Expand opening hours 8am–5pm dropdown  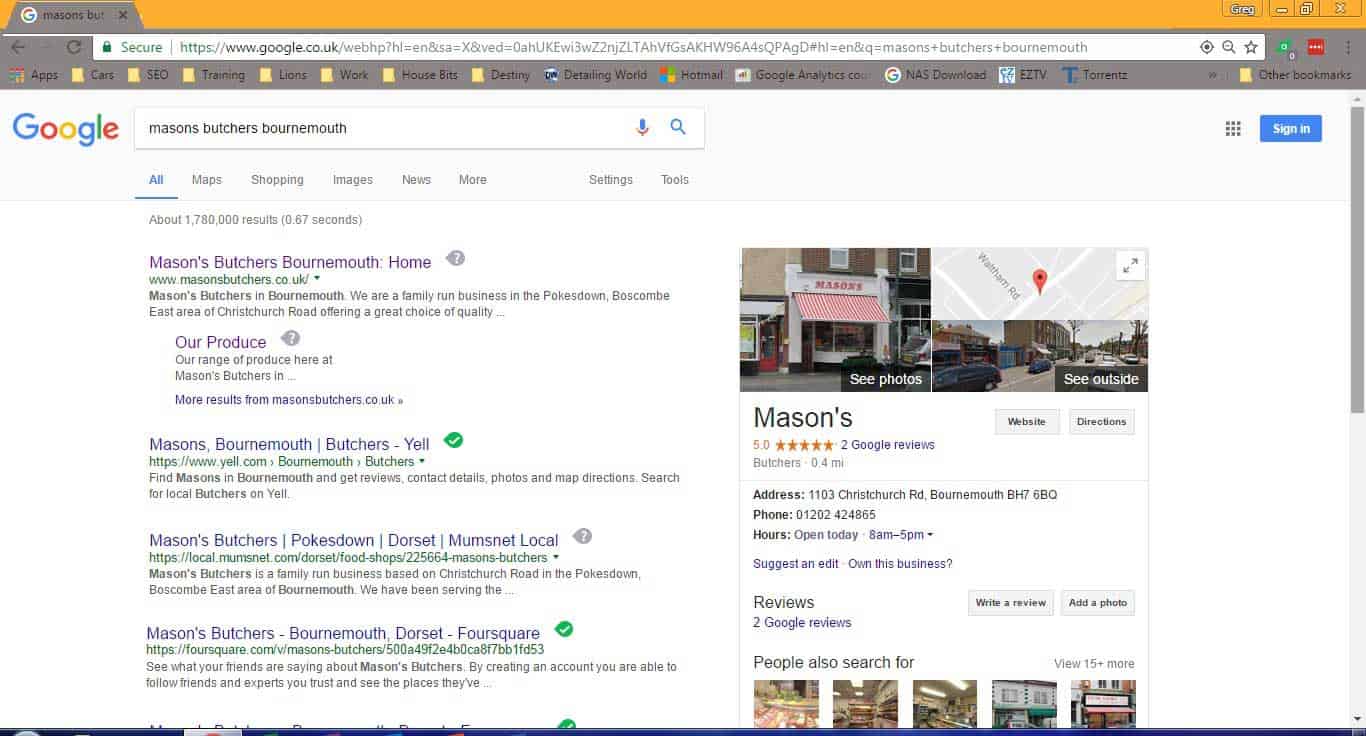(901, 535)
